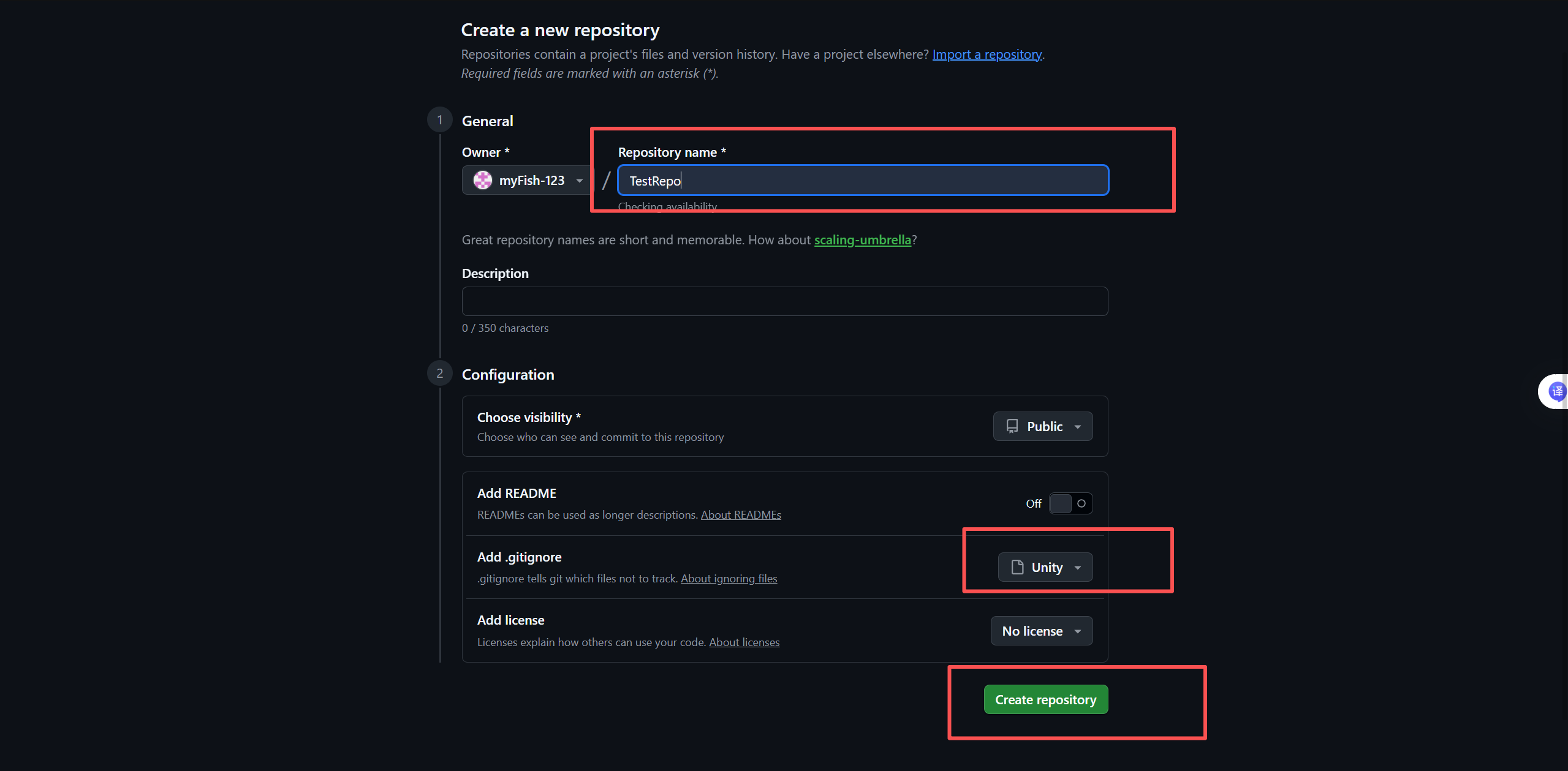Click the 'General' section heading

click(x=488, y=121)
